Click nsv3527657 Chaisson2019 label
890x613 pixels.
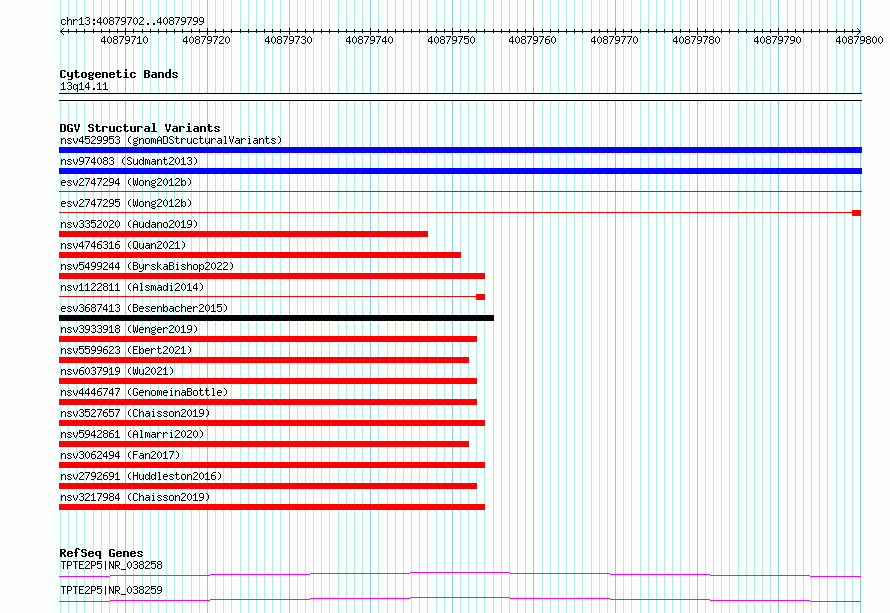[135, 413]
